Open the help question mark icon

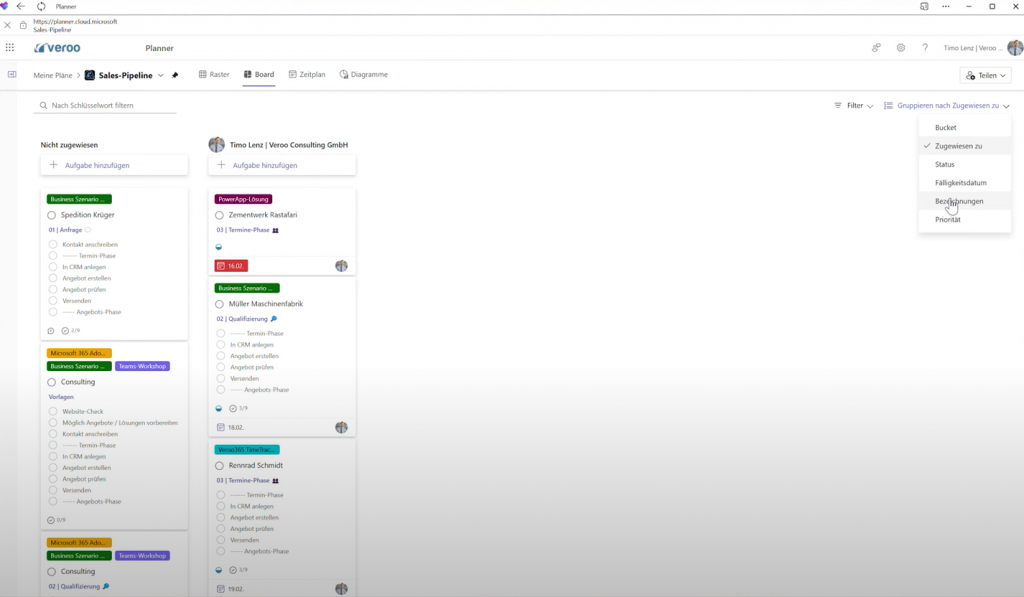tap(925, 48)
